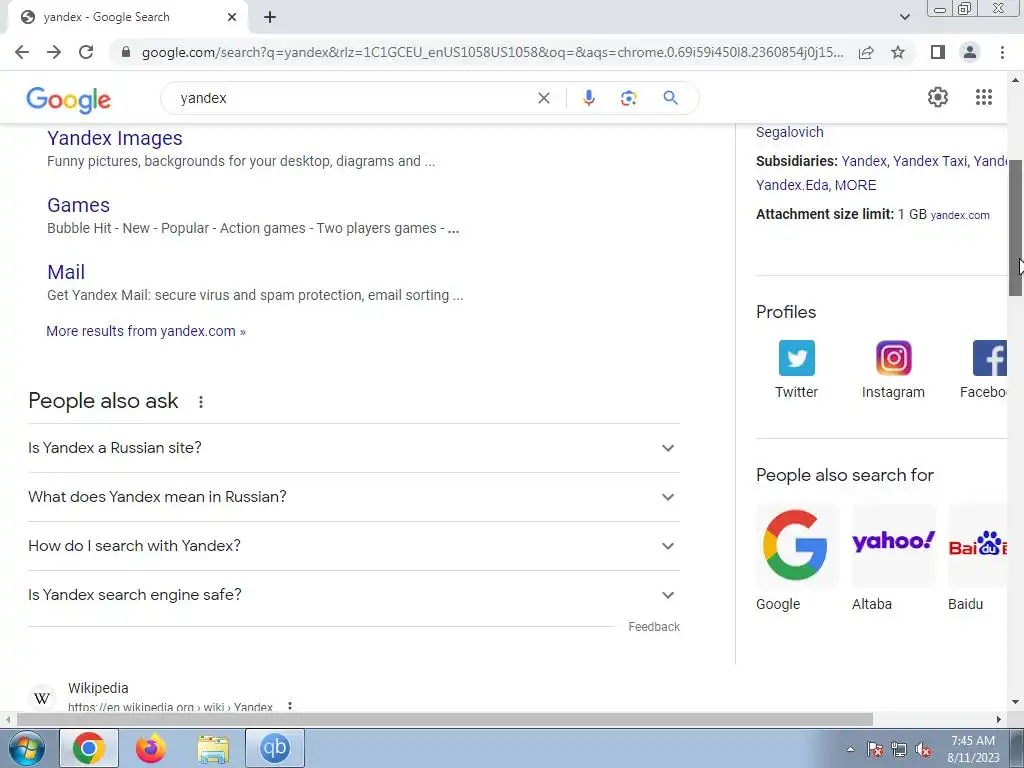Open the Facebook profile icon
This screenshot has width=1024, height=768.
(989, 358)
